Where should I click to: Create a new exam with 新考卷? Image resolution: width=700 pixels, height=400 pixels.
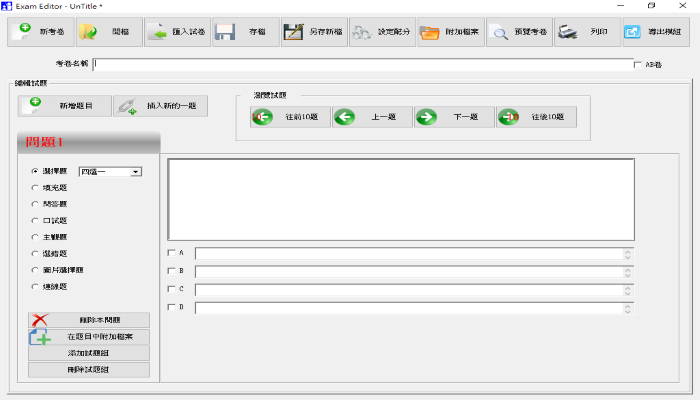[x=40, y=32]
